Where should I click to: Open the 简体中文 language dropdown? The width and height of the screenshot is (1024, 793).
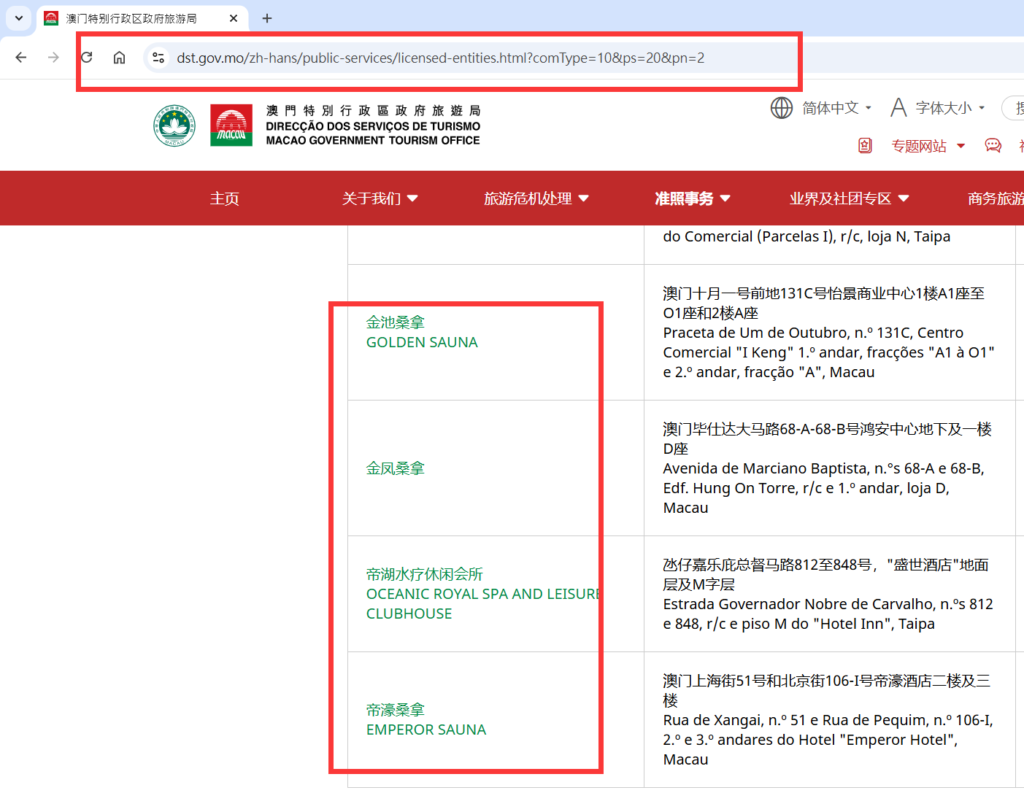(x=836, y=108)
